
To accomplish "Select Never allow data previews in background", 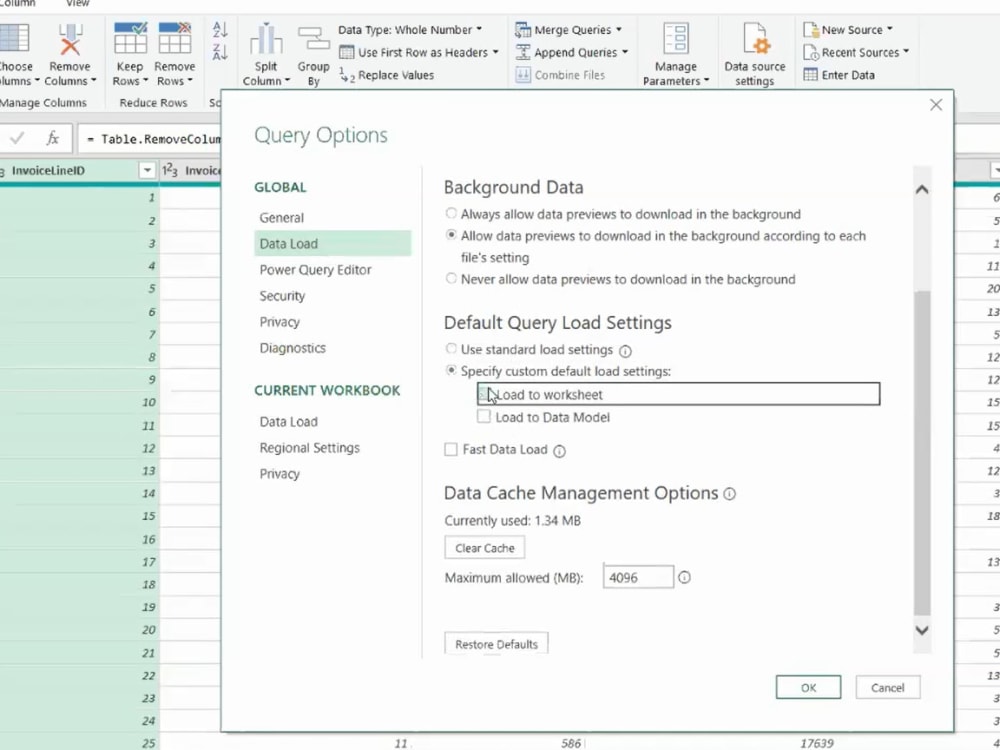I will [x=451, y=278].
